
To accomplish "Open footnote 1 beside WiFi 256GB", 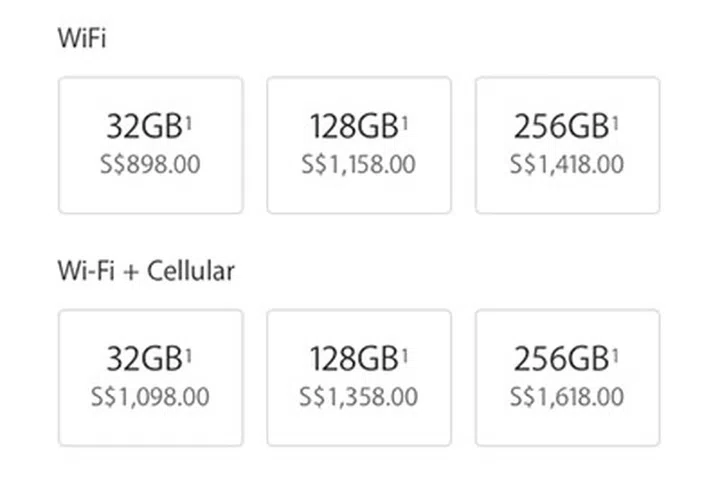I will pyautogui.click(x=615, y=120).
